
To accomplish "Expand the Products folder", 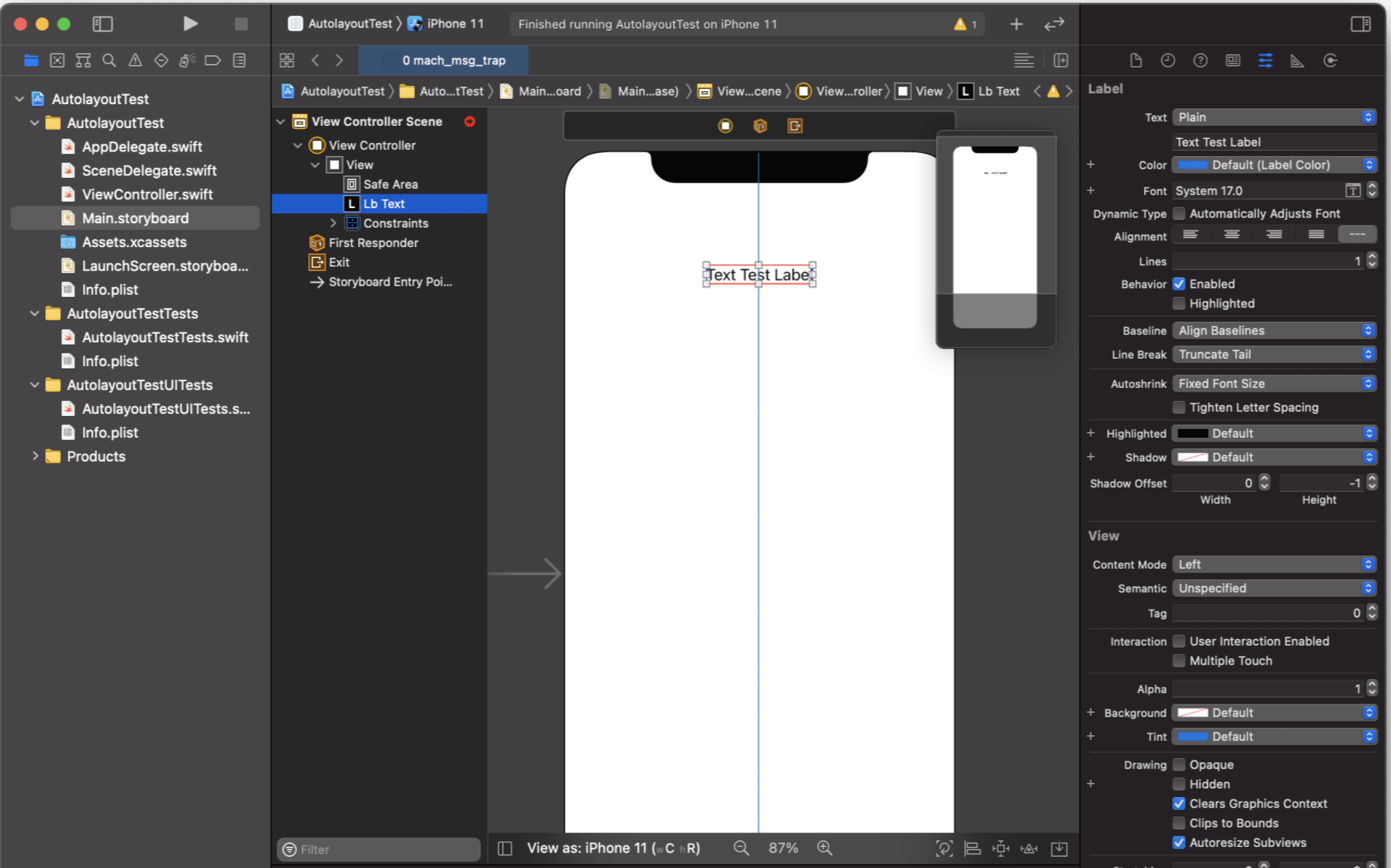I will (x=35, y=457).
